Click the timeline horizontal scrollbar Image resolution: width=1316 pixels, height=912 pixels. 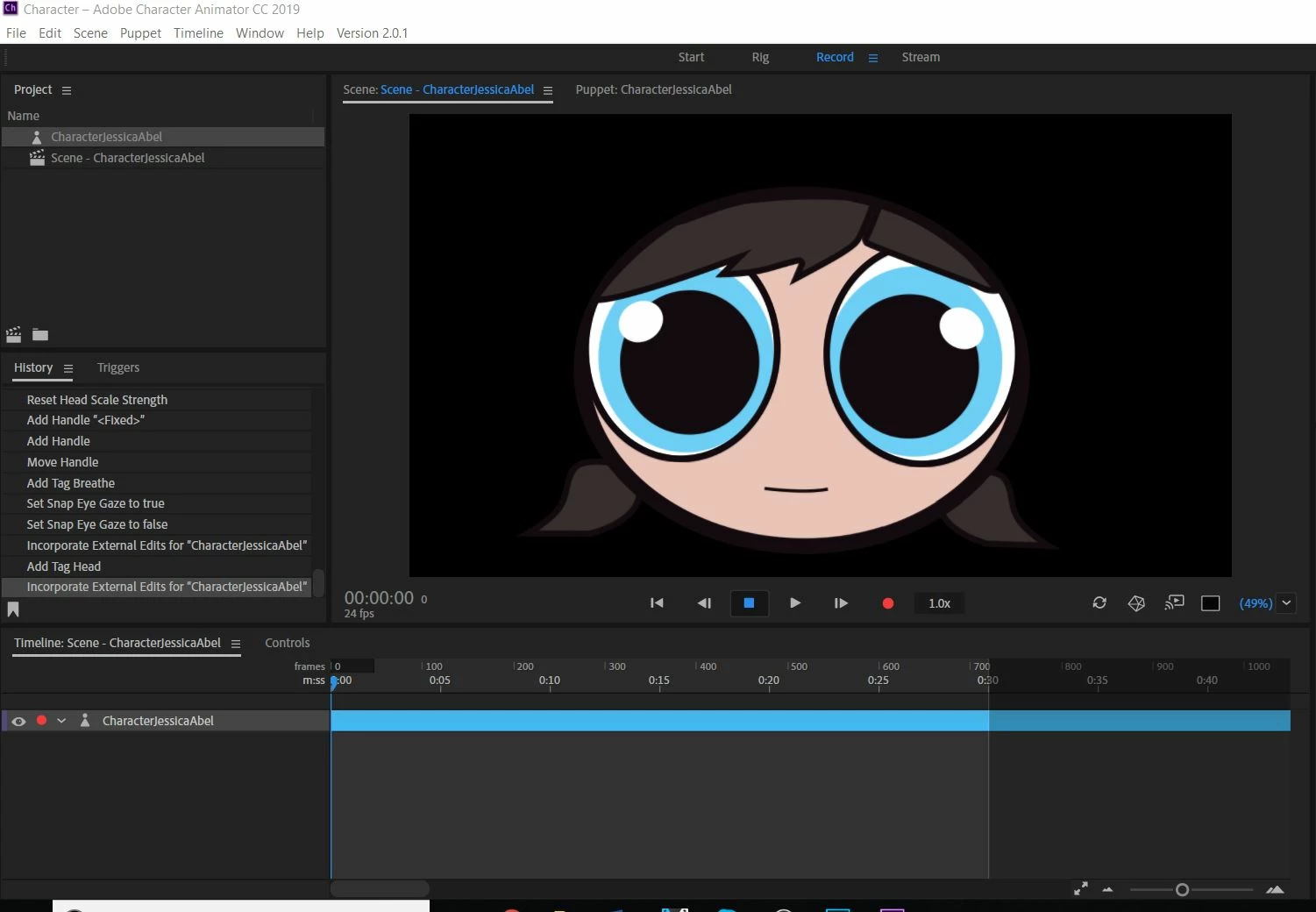coord(380,888)
